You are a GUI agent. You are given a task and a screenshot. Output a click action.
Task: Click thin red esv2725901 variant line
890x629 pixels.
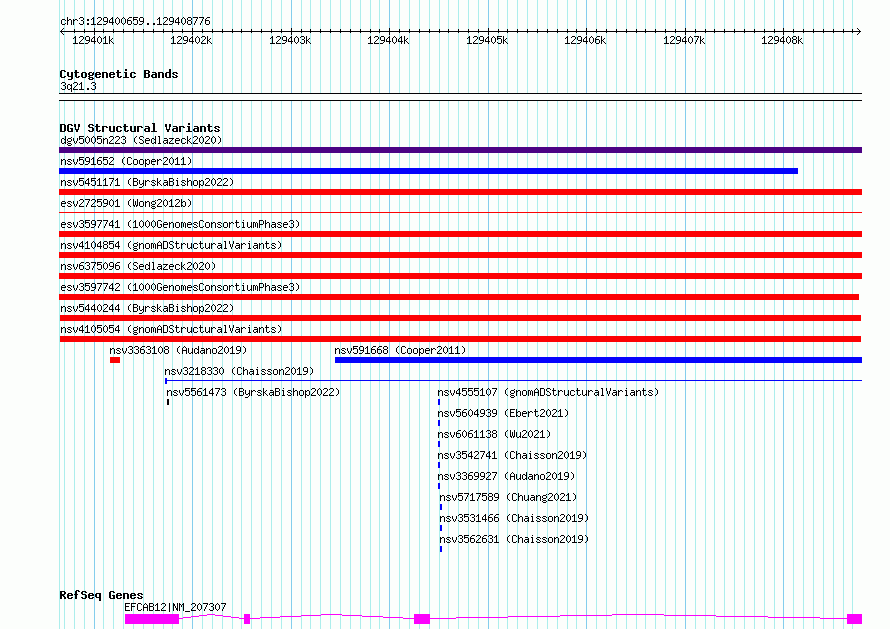coord(460,213)
